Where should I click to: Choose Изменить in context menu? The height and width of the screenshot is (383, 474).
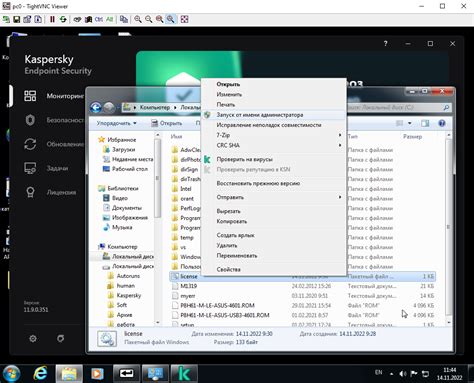(273, 94)
